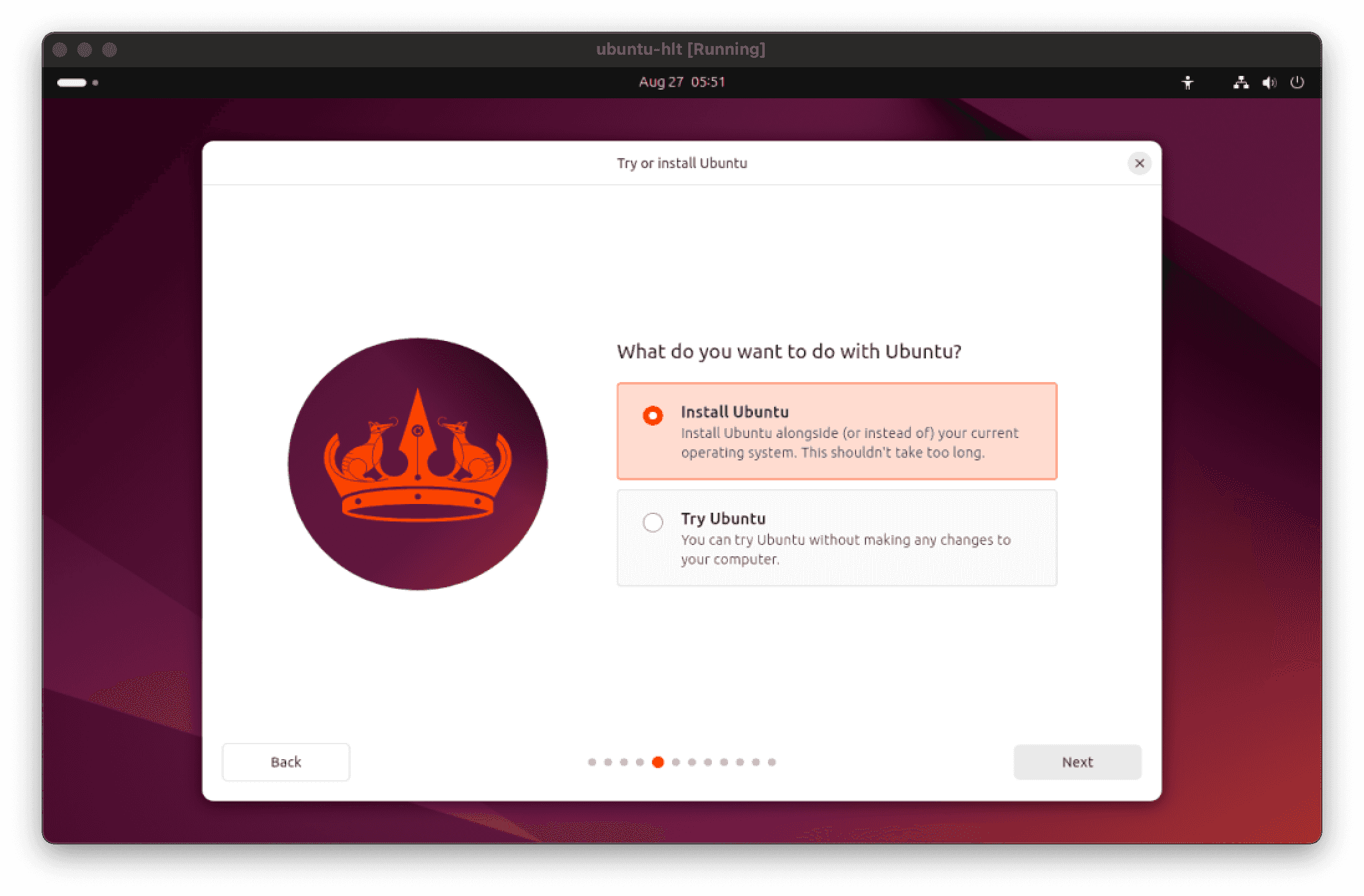This screenshot has width=1364, height=896.
Task: Open the Aug 27 05:51 clock menu
Action: (x=682, y=82)
